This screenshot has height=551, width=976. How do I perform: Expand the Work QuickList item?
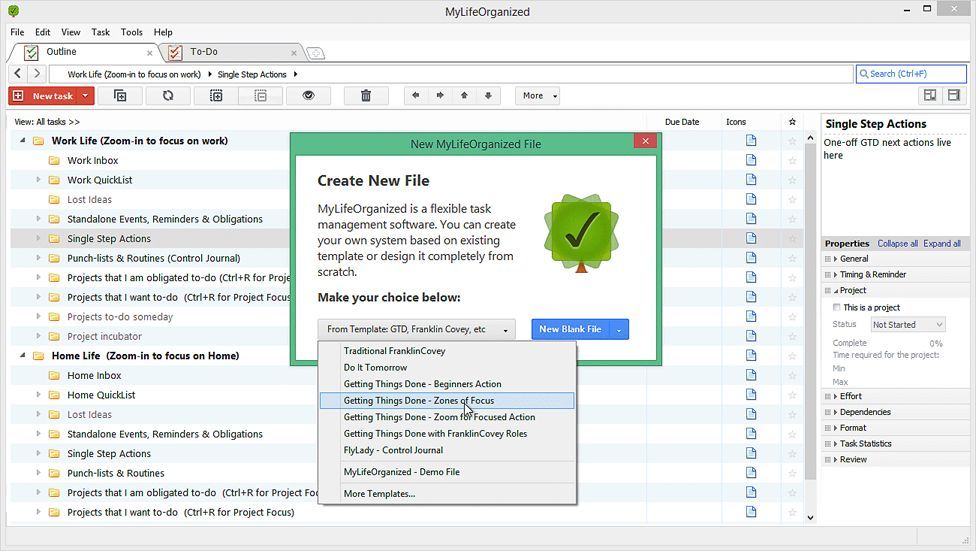[x=38, y=180]
